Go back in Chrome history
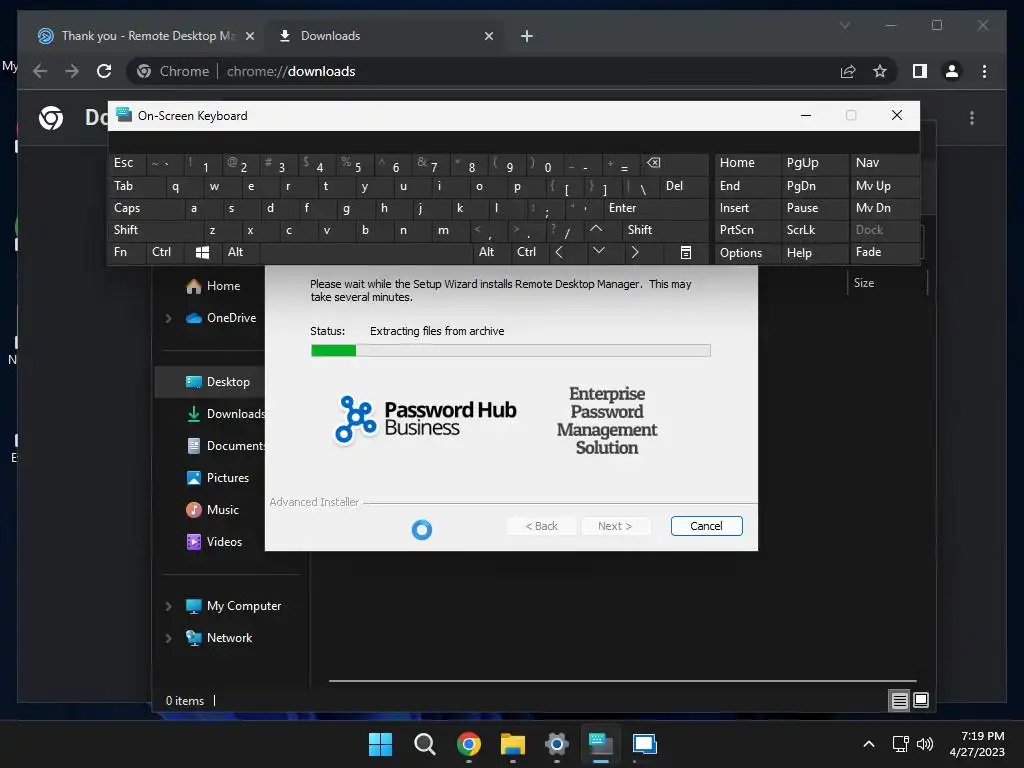Viewport: 1024px width, 768px height. (x=40, y=71)
